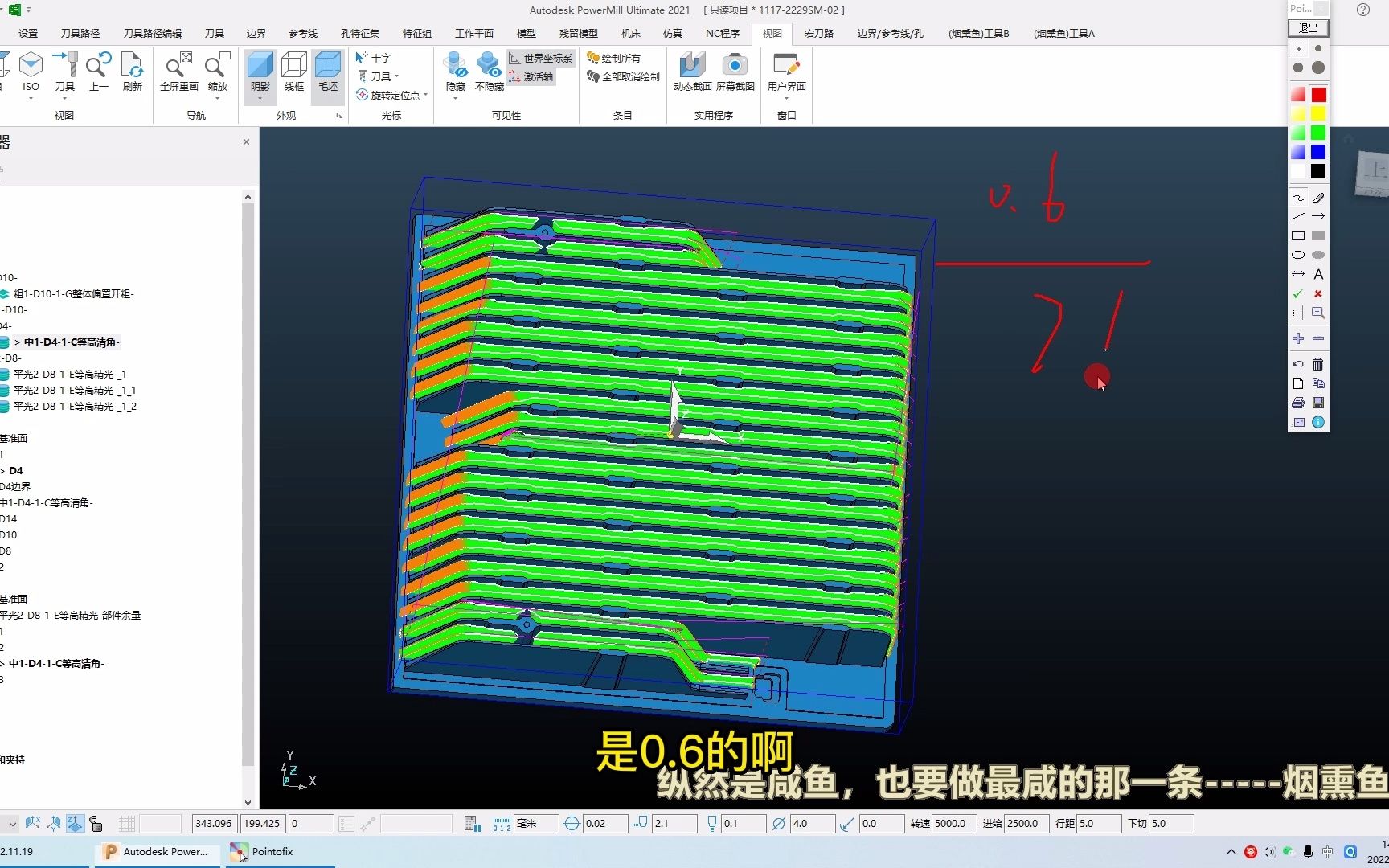Select Pointofix red cross stamp
The image size is (1389, 868).
click(1318, 293)
